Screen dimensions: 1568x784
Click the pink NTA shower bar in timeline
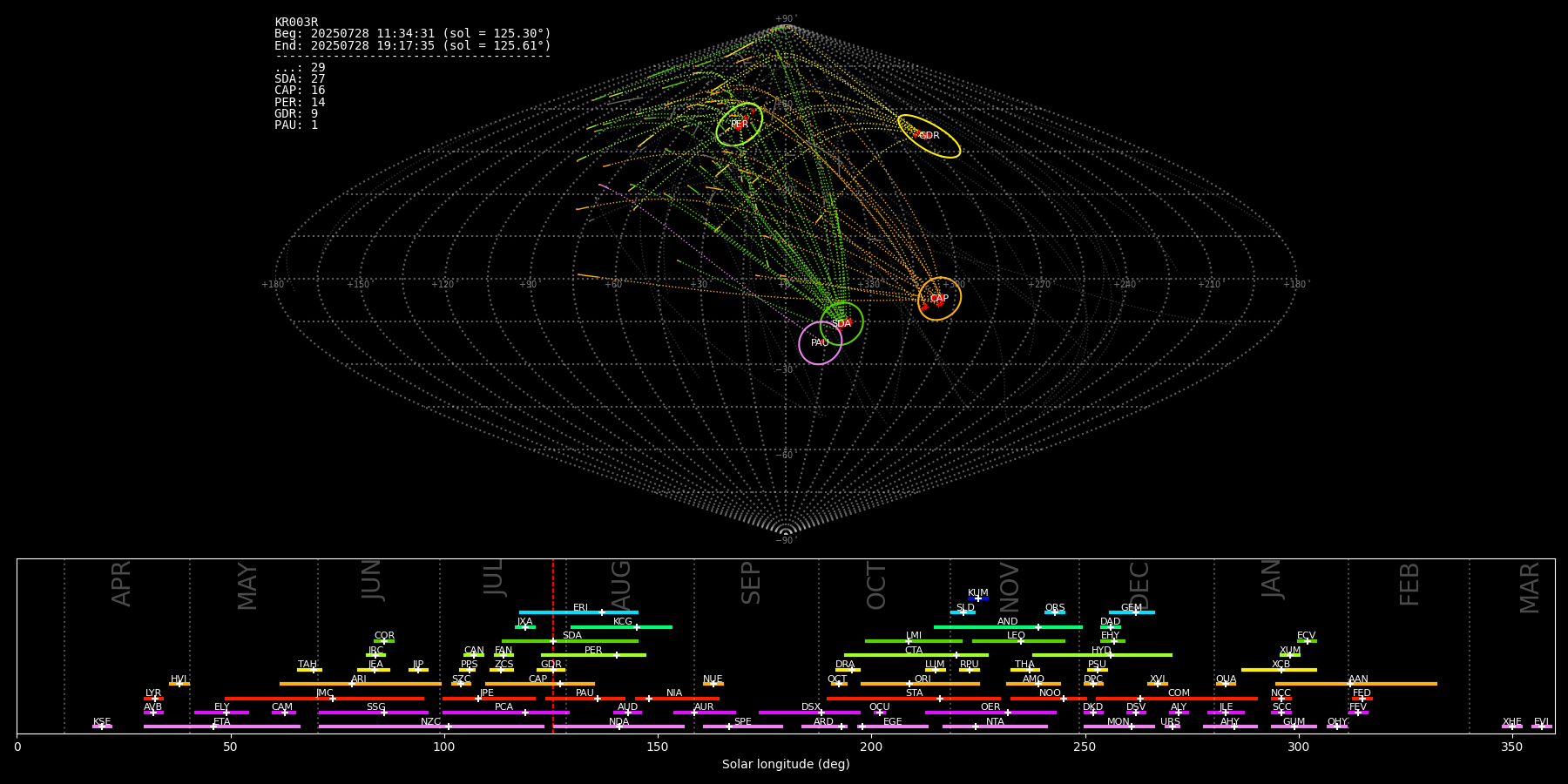[995, 727]
